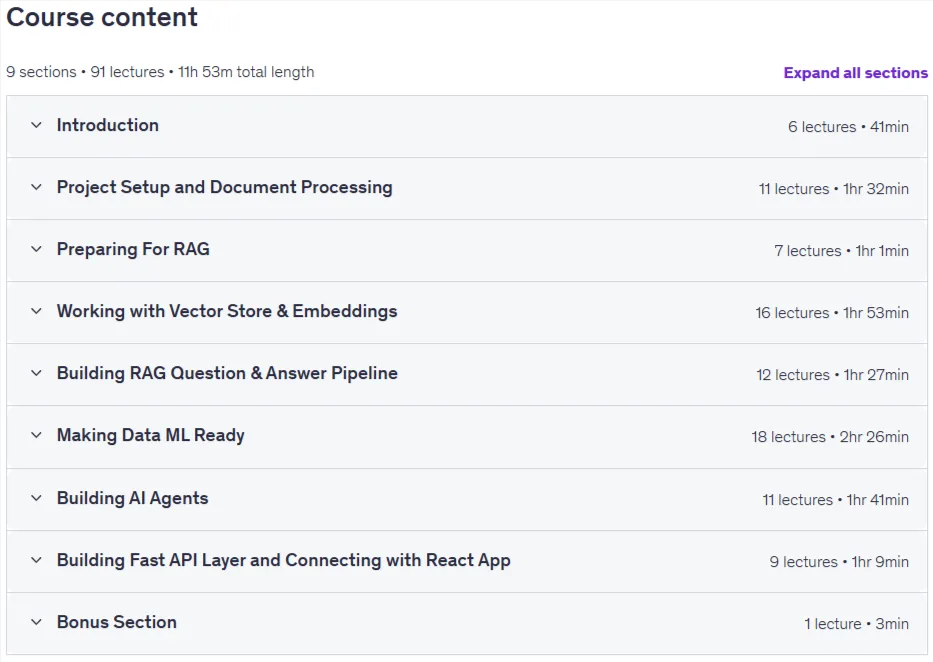
Task: Click Building Fast API Layer and Connecting title
Action: [283, 560]
